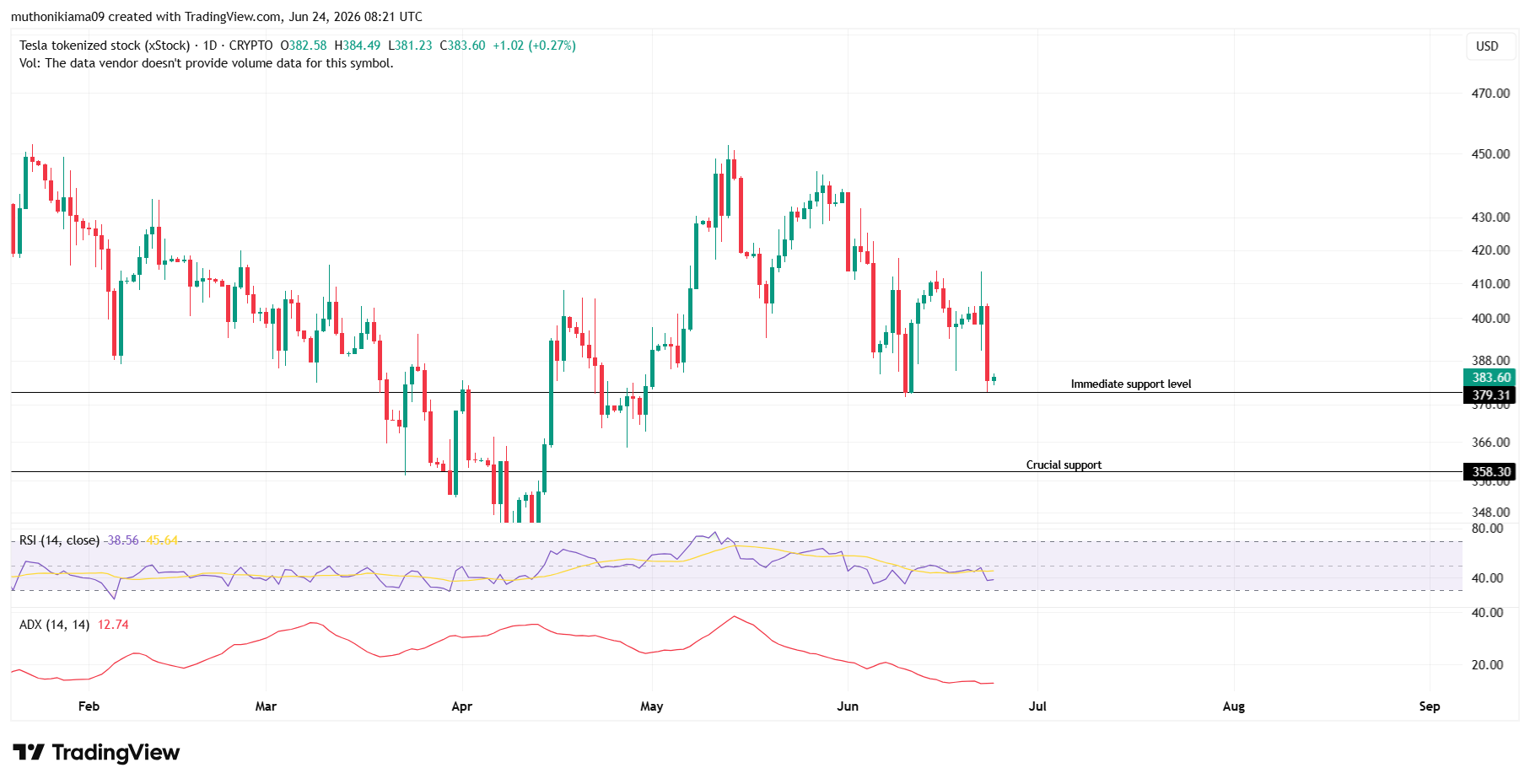This screenshot has width=1530, height=784.
Task: Click the high price H384.49 value
Action: 357,46
